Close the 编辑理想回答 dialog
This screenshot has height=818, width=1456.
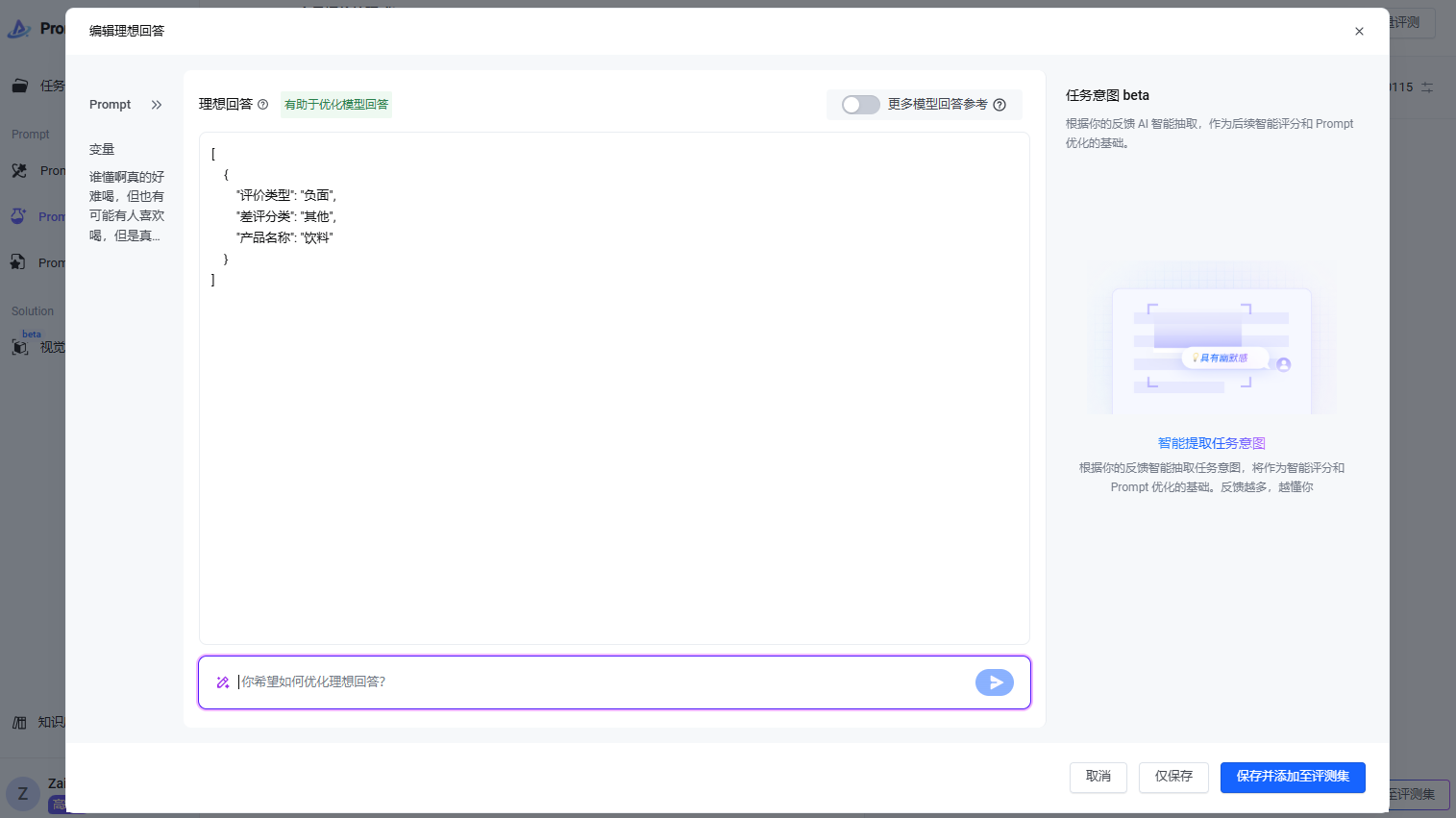1359,32
